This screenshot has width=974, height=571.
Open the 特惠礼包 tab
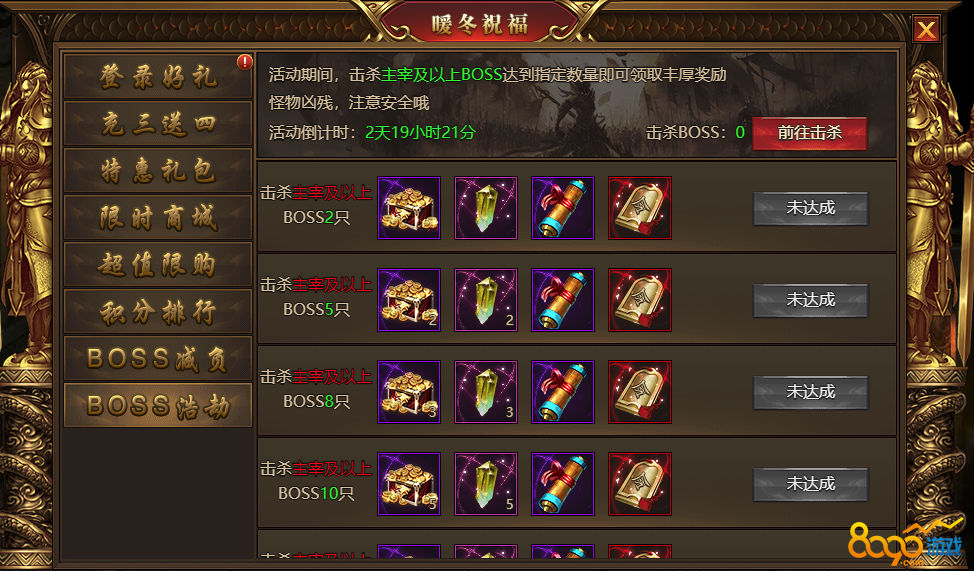(x=158, y=171)
